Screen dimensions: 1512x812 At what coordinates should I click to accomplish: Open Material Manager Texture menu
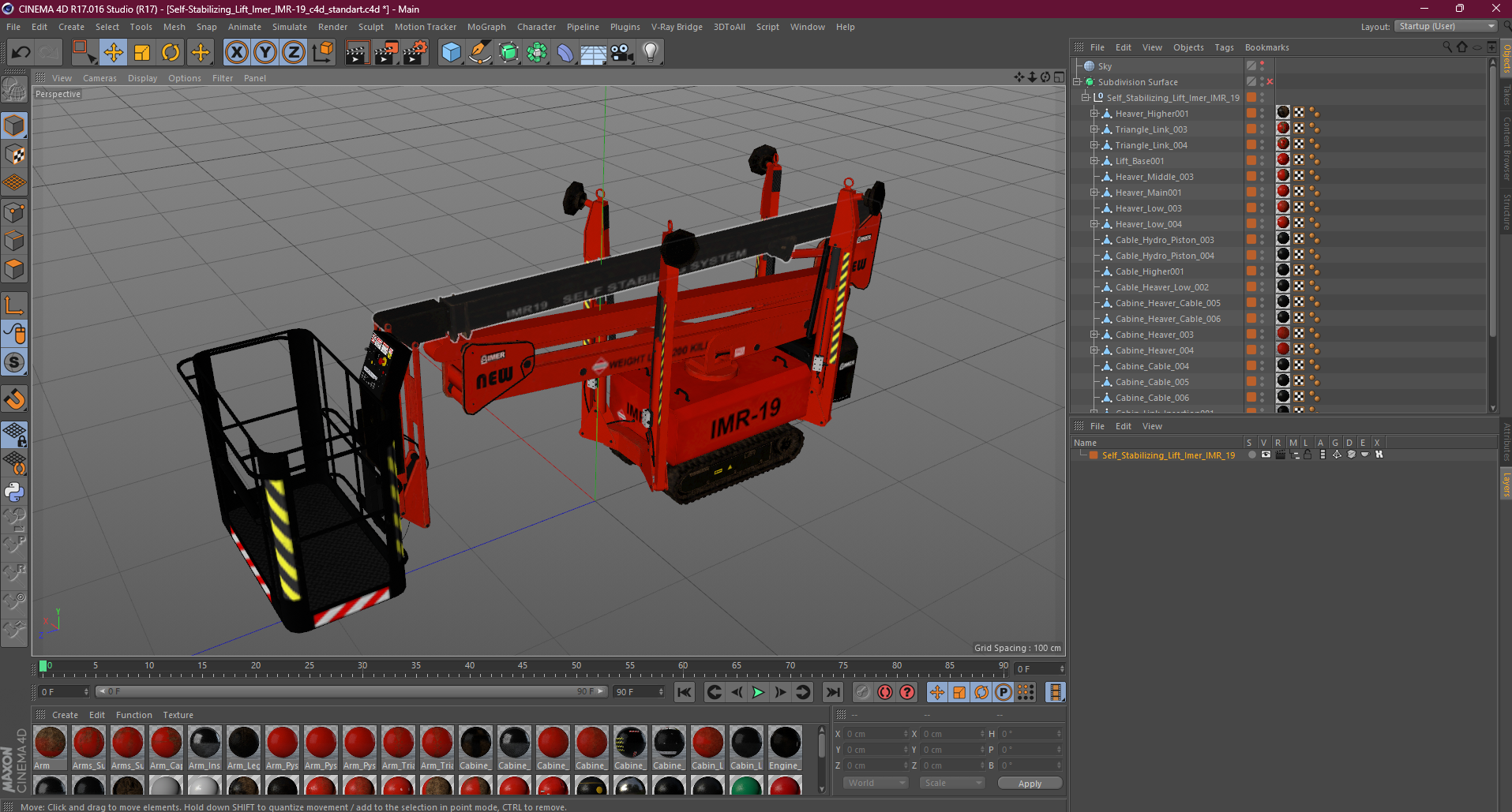[x=178, y=715]
